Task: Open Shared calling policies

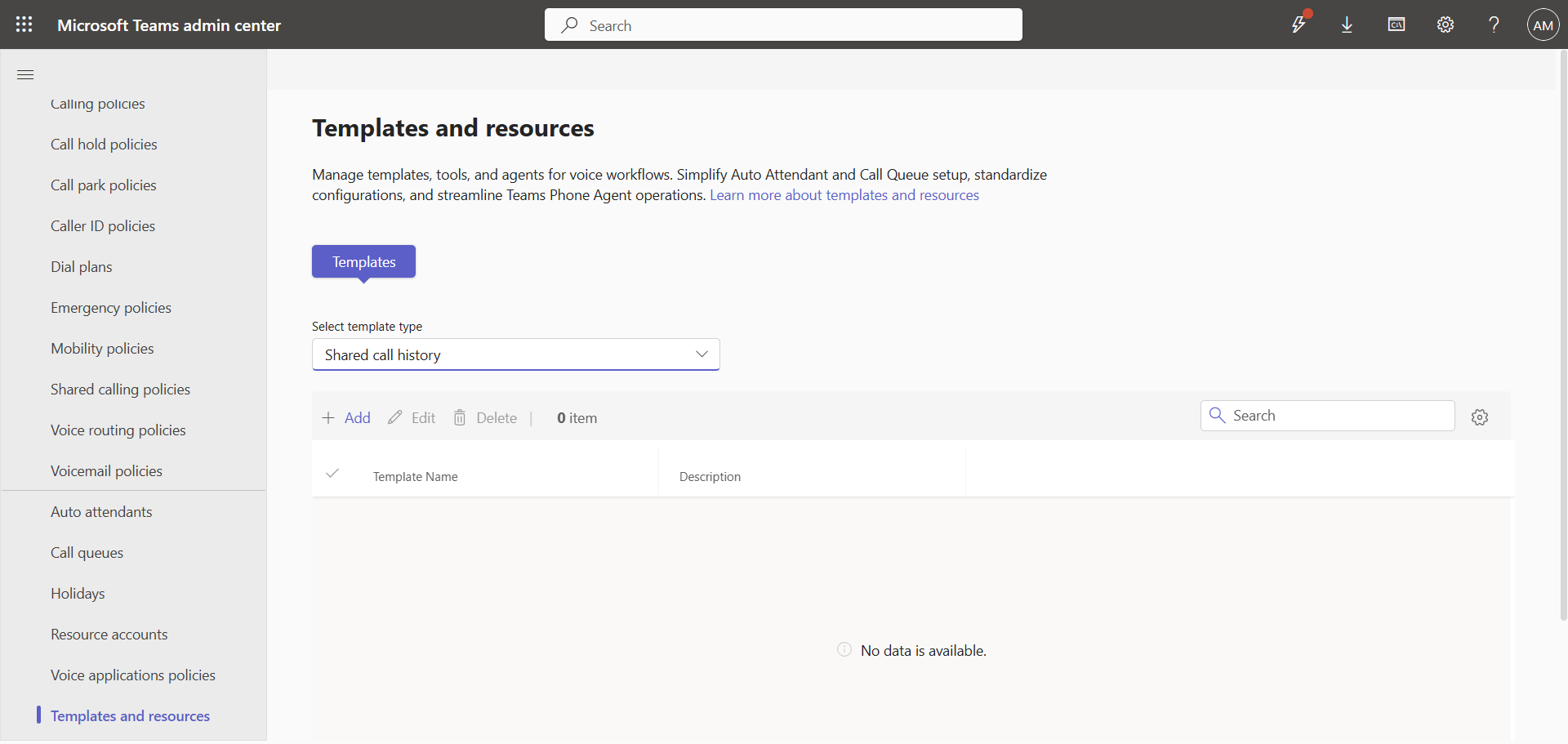Action: tap(120, 389)
